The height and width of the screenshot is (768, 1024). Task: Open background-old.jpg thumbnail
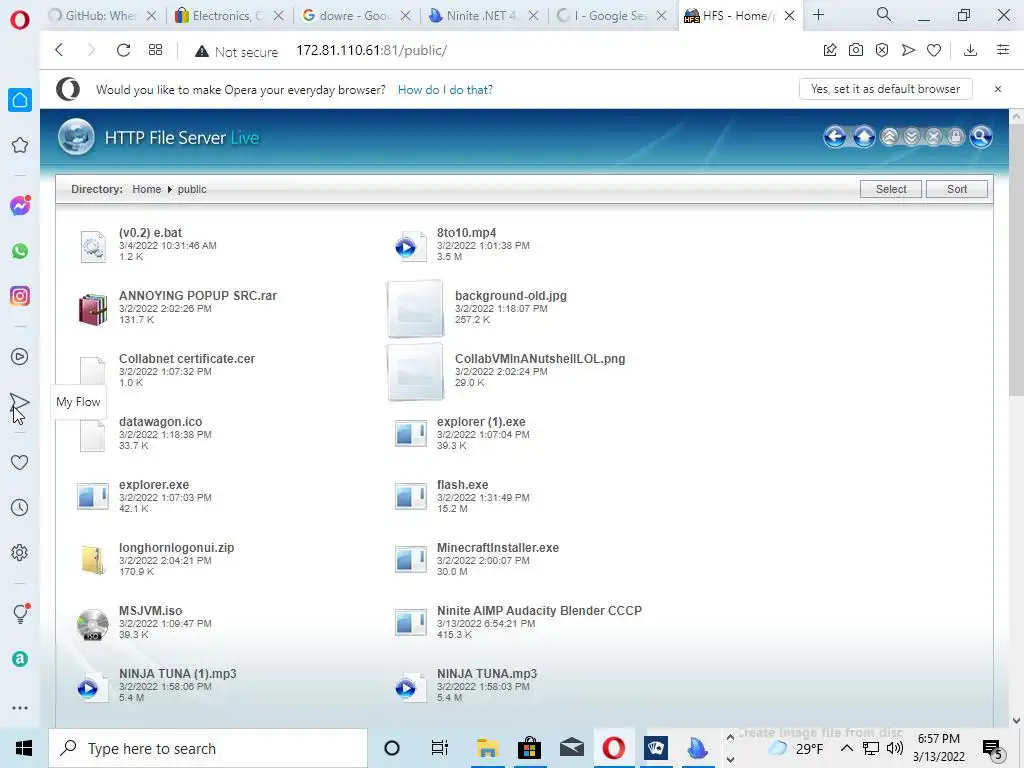pyautogui.click(x=415, y=308)
